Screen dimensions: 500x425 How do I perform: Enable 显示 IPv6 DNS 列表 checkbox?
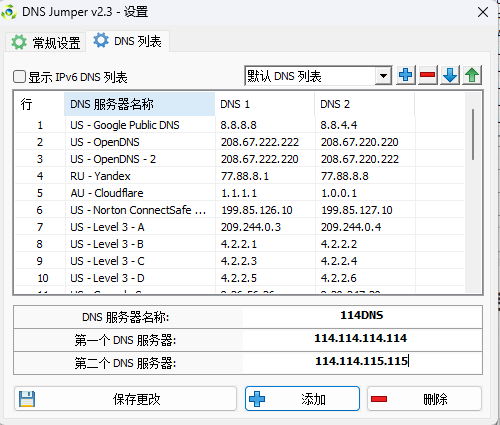pyautogui.click(x=19, y=76)
